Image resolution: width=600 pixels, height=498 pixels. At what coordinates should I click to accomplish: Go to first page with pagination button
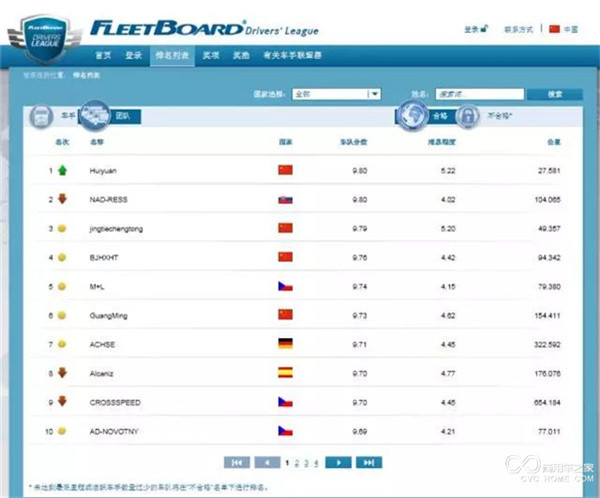click(x=237, y=462)
